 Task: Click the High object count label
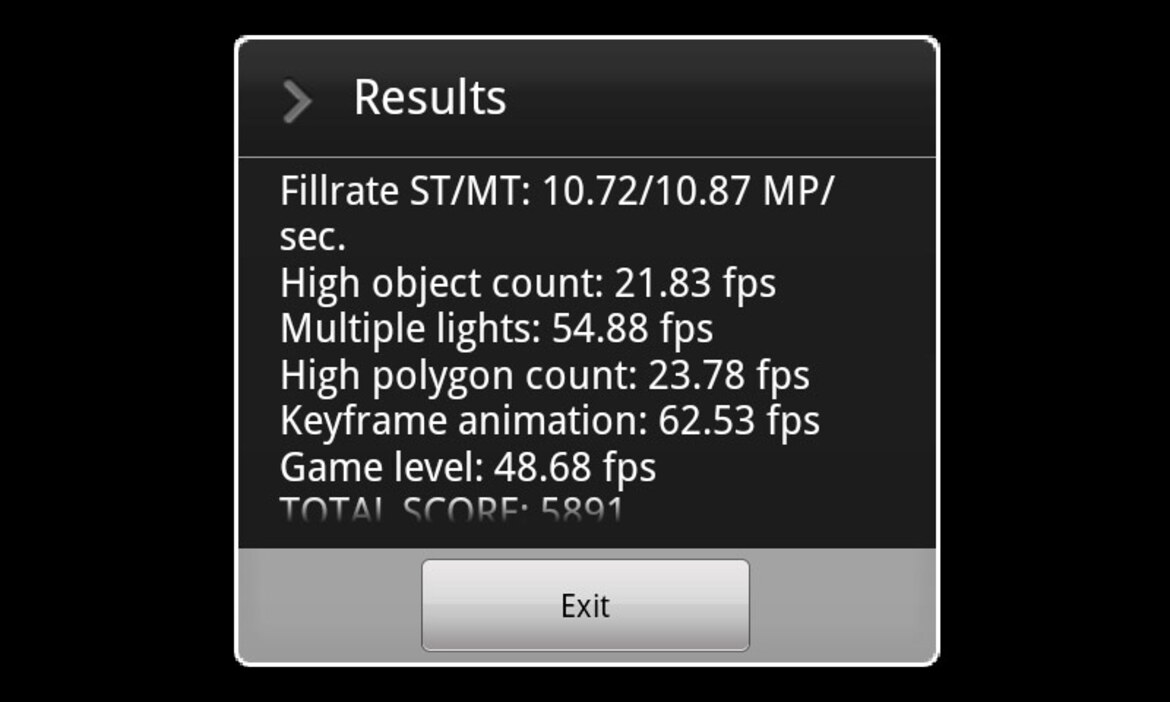click(x=442, y=283)
